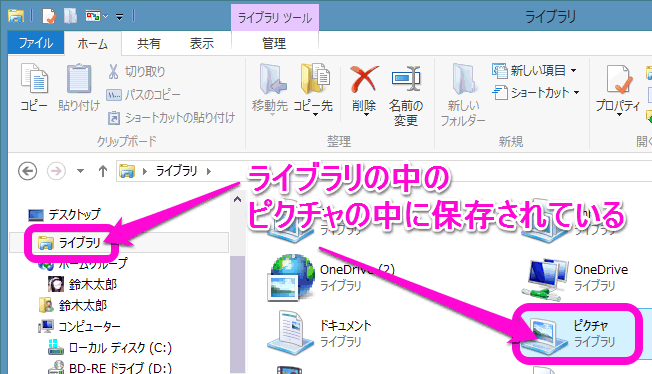Switch to the Share (共有) tab

148,43
